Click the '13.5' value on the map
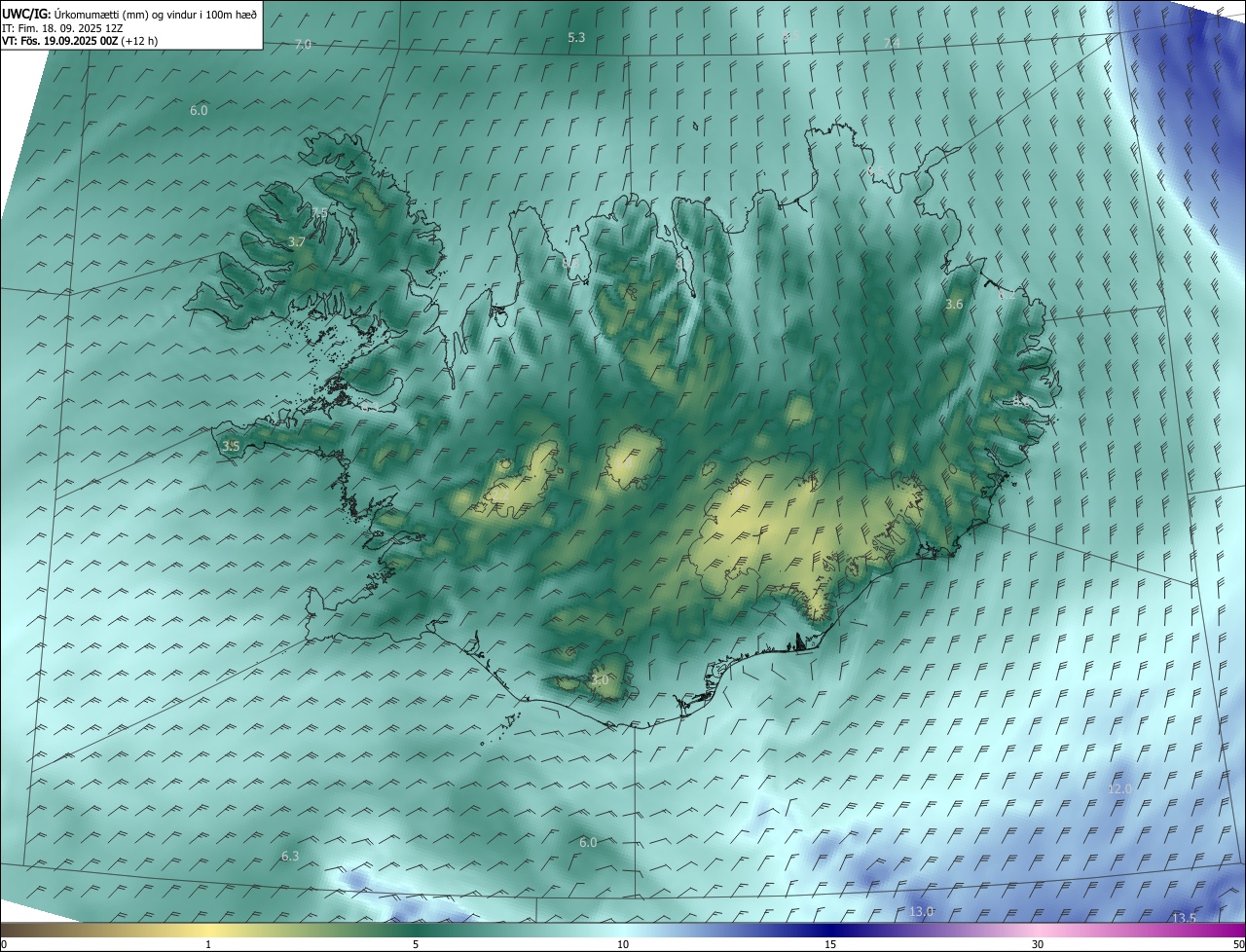Screen dimensions: 1246x952 tap(1184, 919)
